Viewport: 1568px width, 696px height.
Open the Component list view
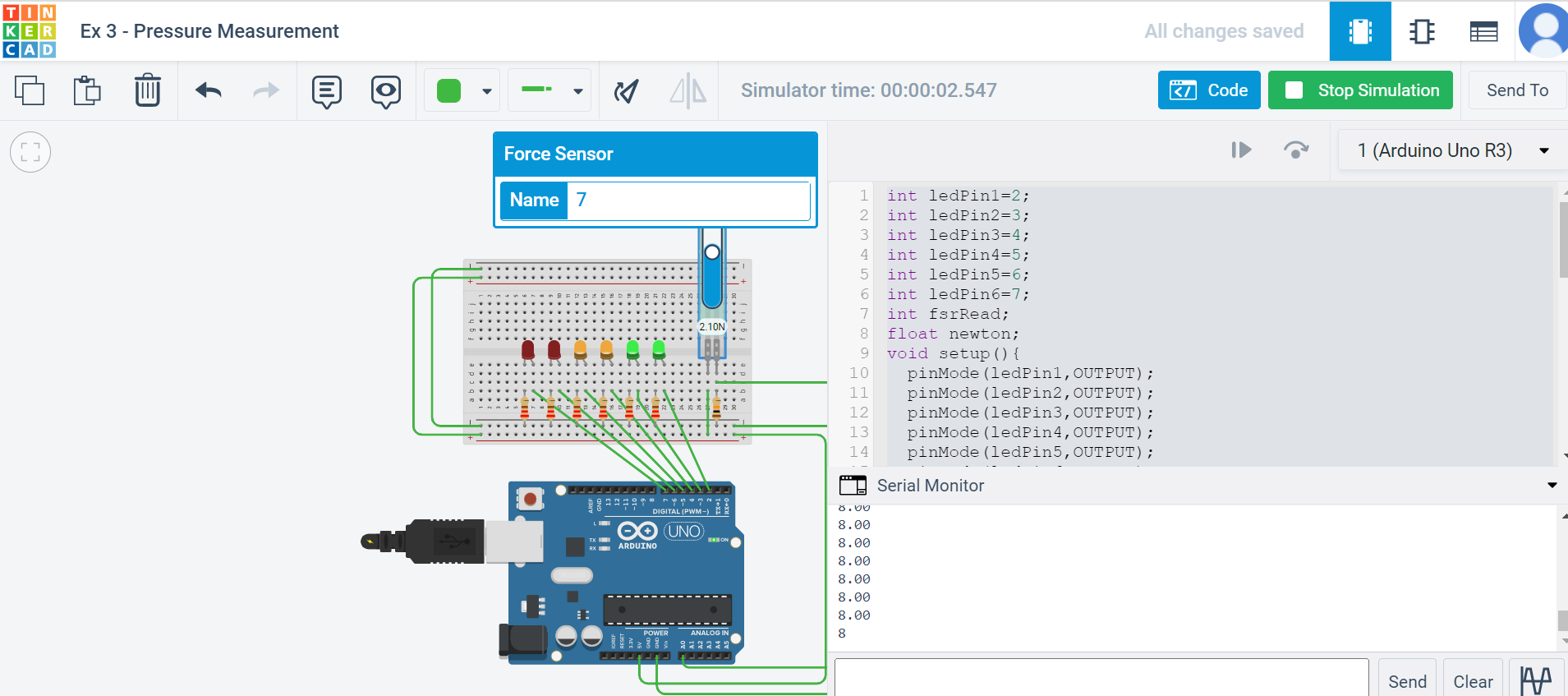[1483, 32]
